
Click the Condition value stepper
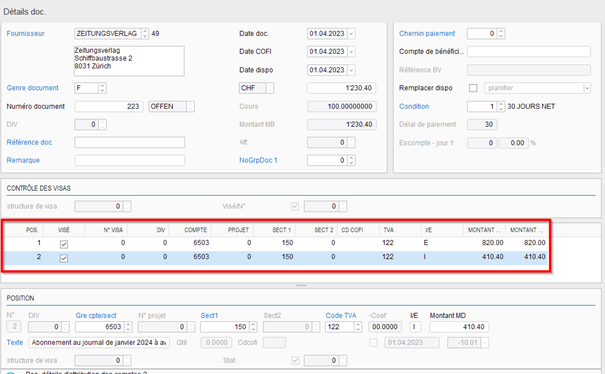click(x=501, y=106)
